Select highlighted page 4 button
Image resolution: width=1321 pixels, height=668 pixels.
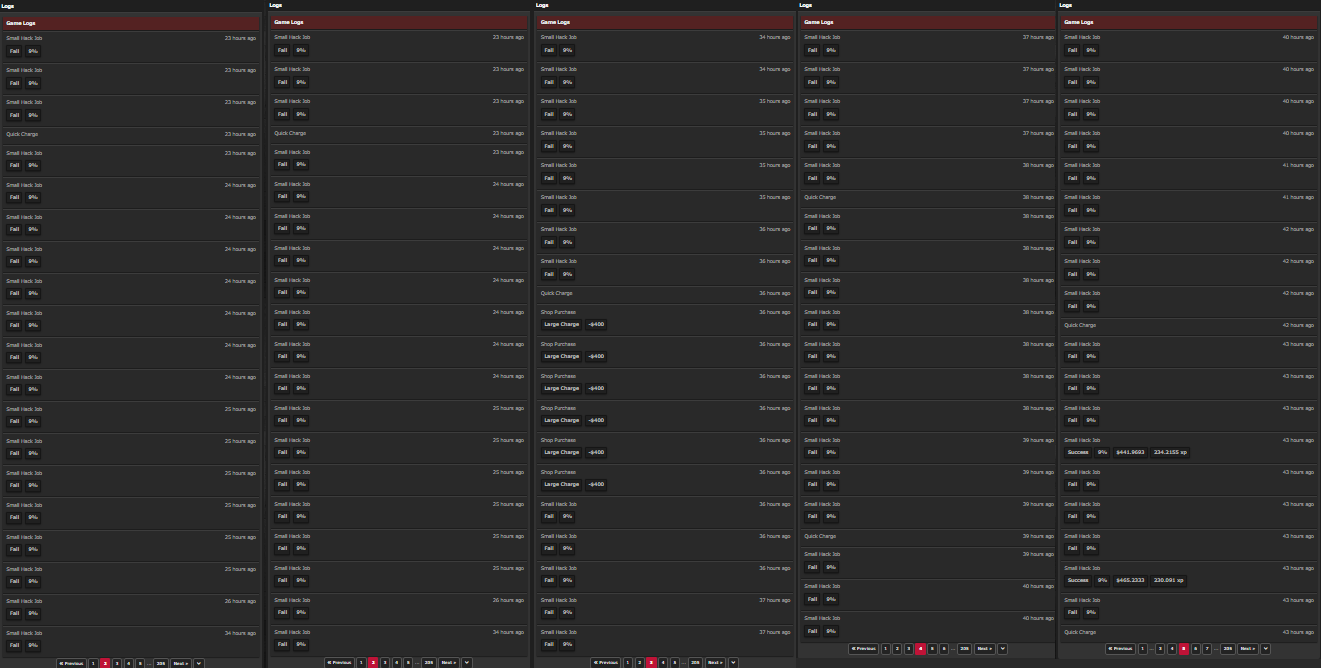(x=921, y=649)
